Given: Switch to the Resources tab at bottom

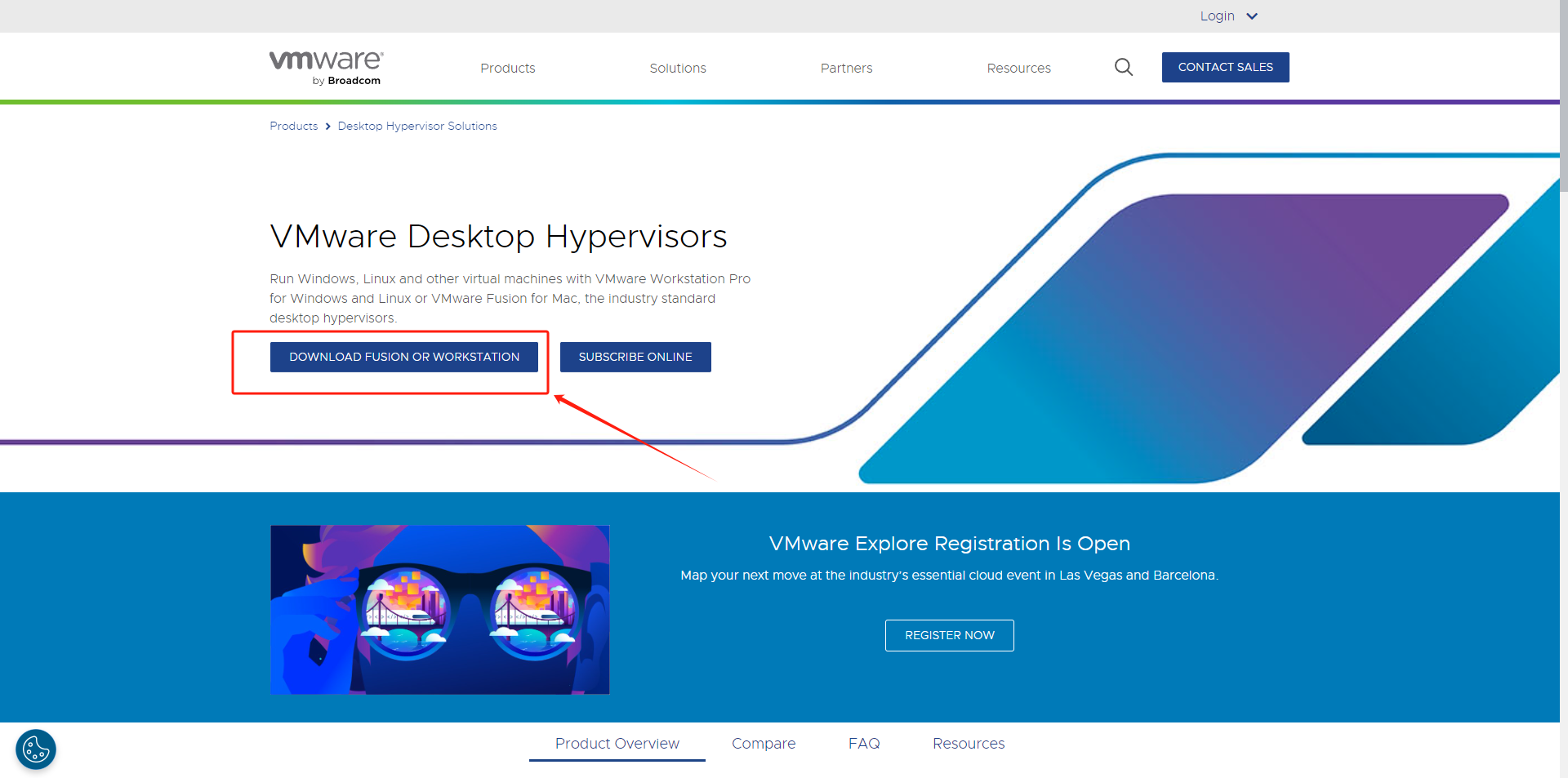Looking at the screenshot, I should tap(969, 744).
